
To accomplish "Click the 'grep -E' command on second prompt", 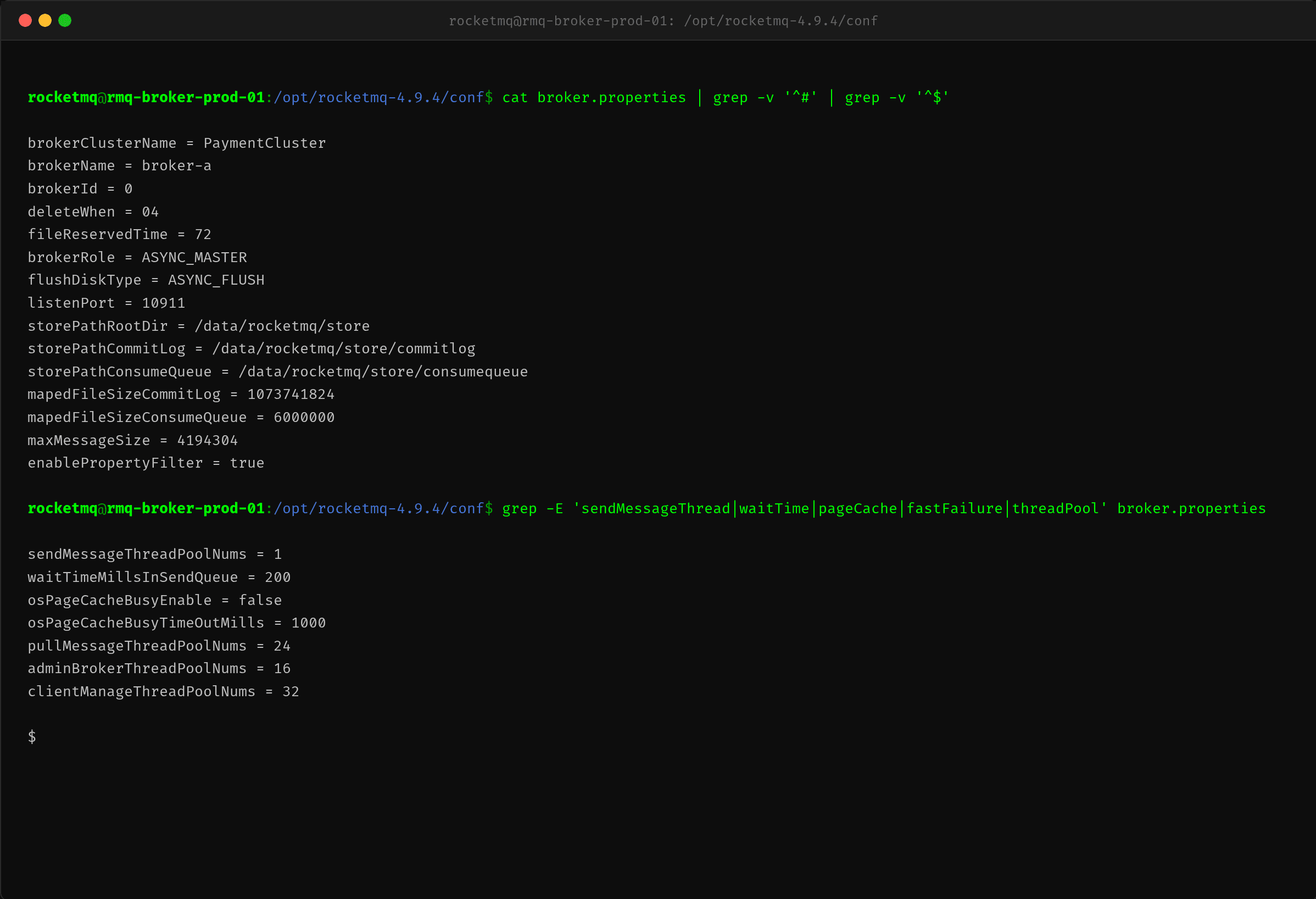I will click(884, 509).
